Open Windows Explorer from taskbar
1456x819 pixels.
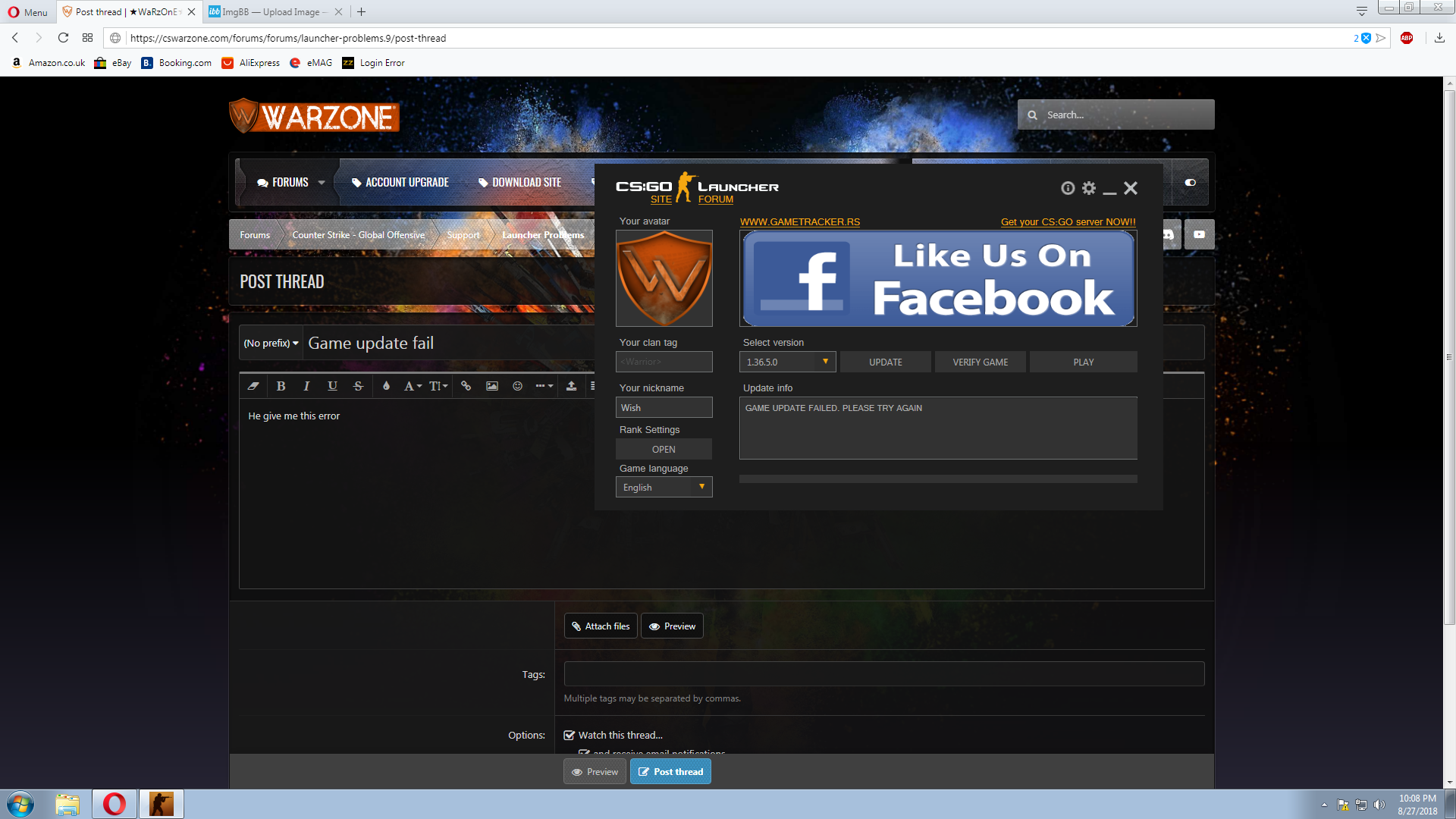67,804
